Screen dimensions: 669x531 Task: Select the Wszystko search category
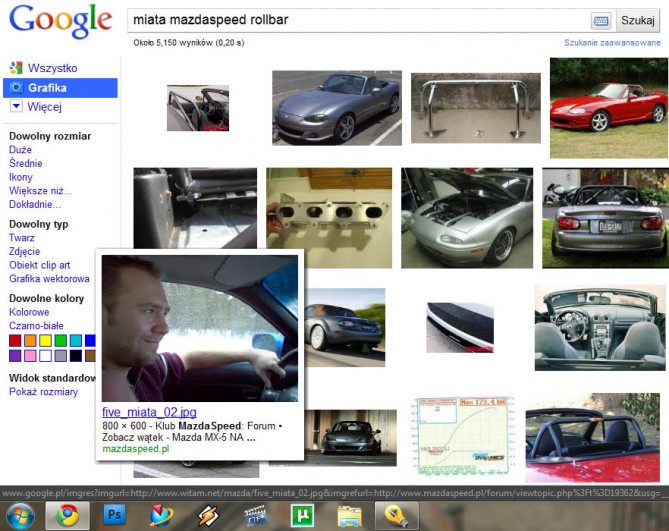52,68
